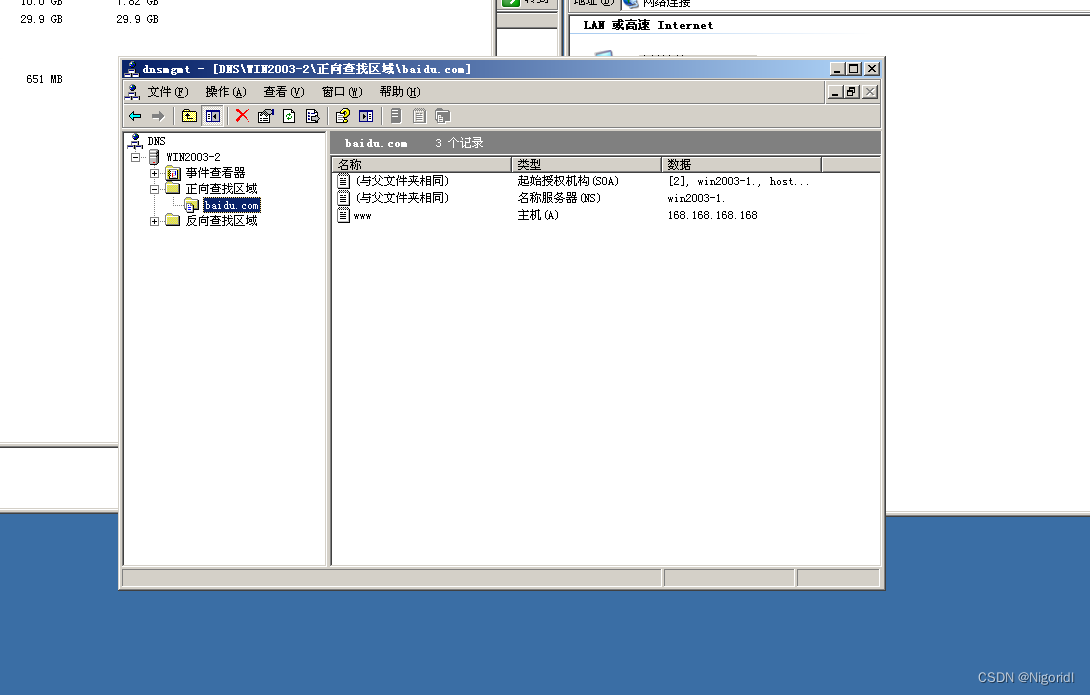Open the 操作(A) menu
1090x695 pixels.
tap(226, 92)
